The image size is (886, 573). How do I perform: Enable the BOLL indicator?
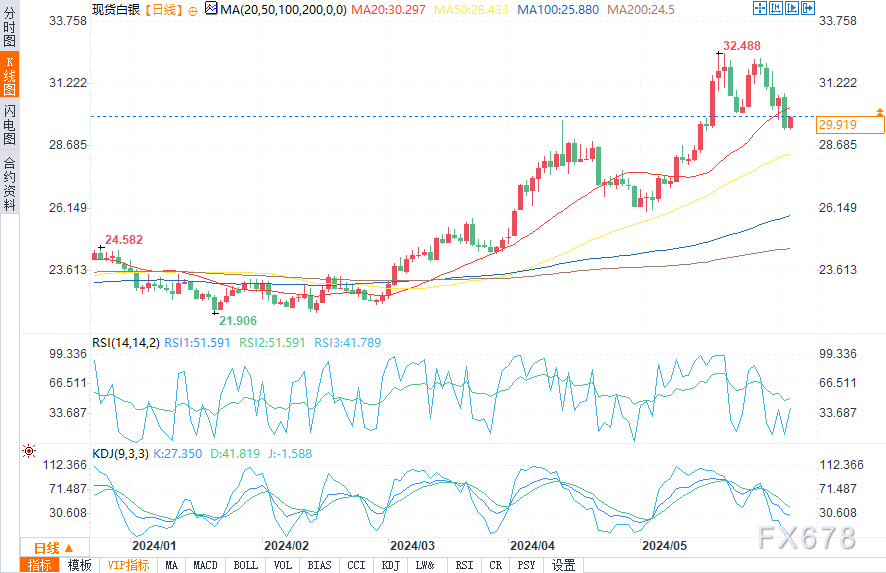tap(245, 565)
